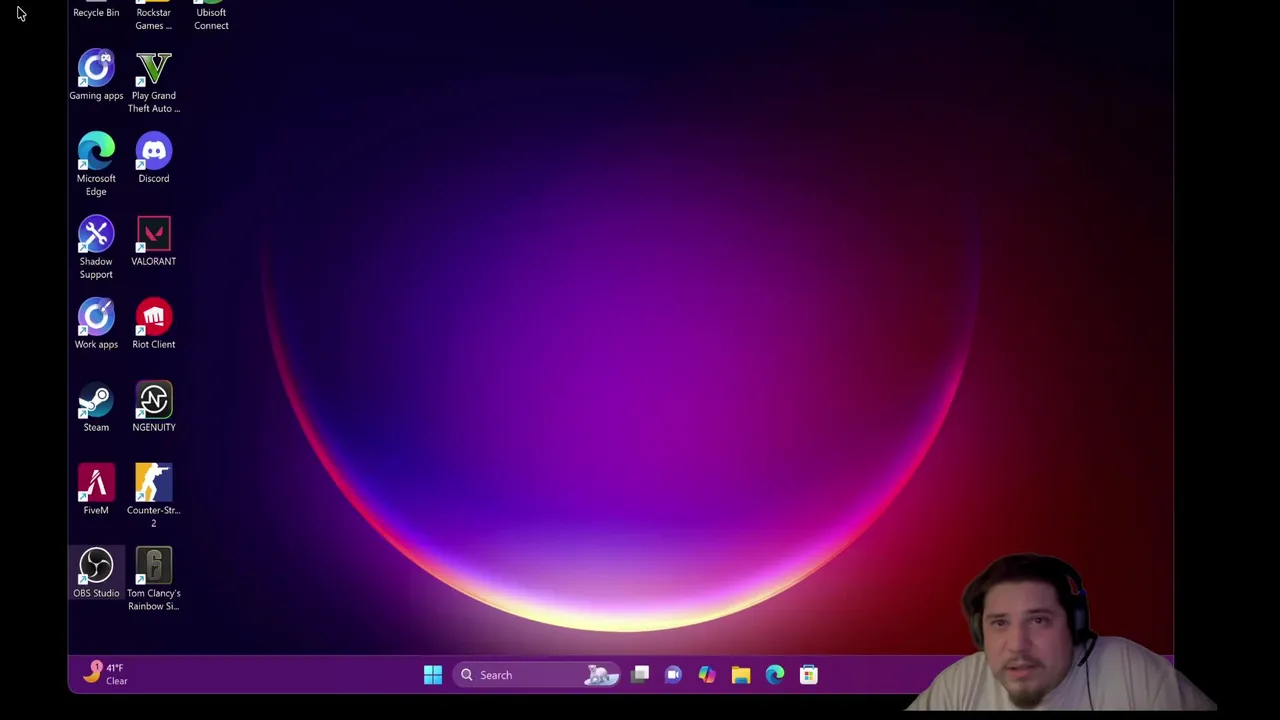Select the Riot Client desktop icon
1280x720 pixels.
pyautogui.click(x=153, y=324)
